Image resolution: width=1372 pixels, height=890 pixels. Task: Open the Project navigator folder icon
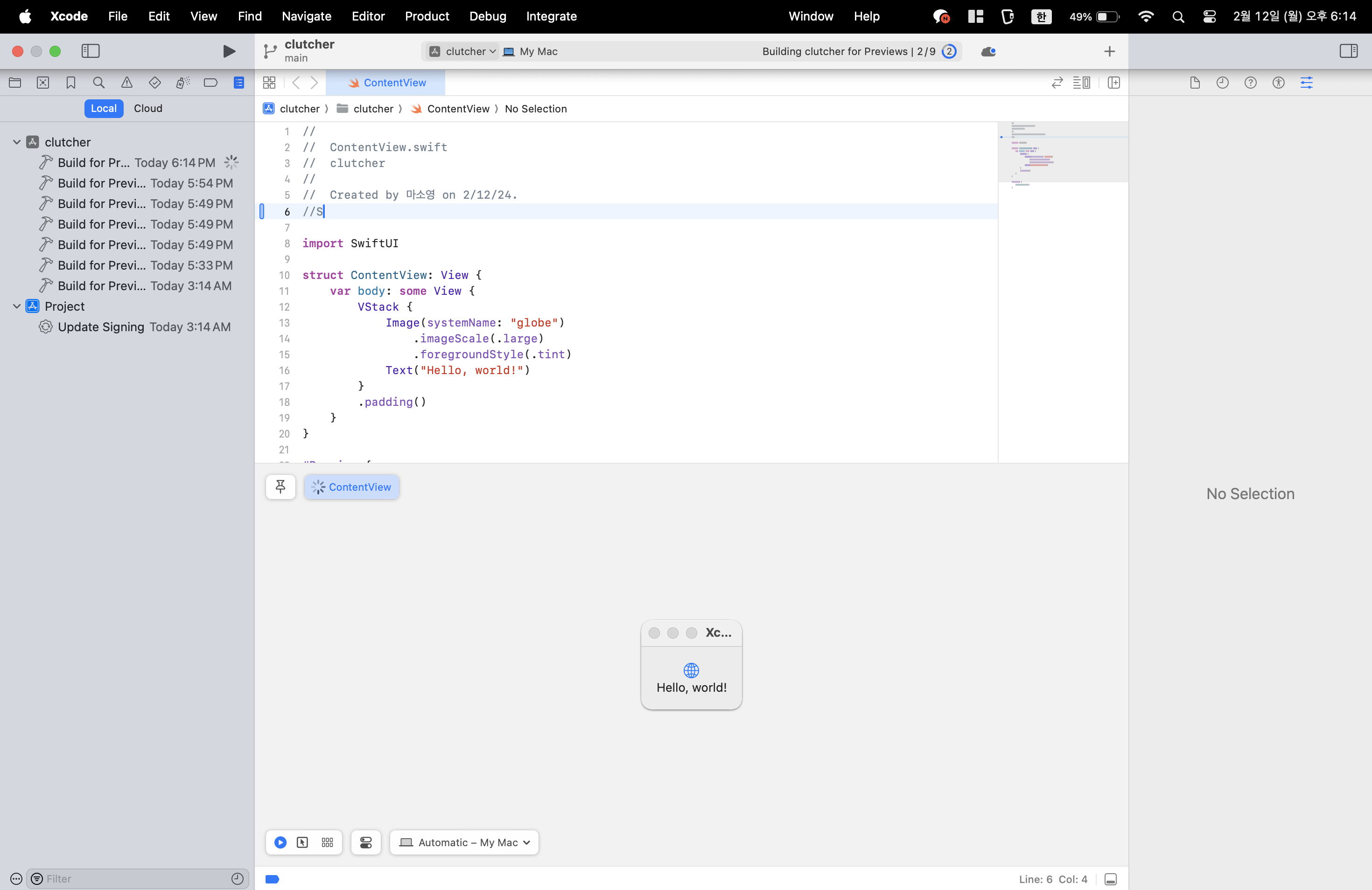15,83
